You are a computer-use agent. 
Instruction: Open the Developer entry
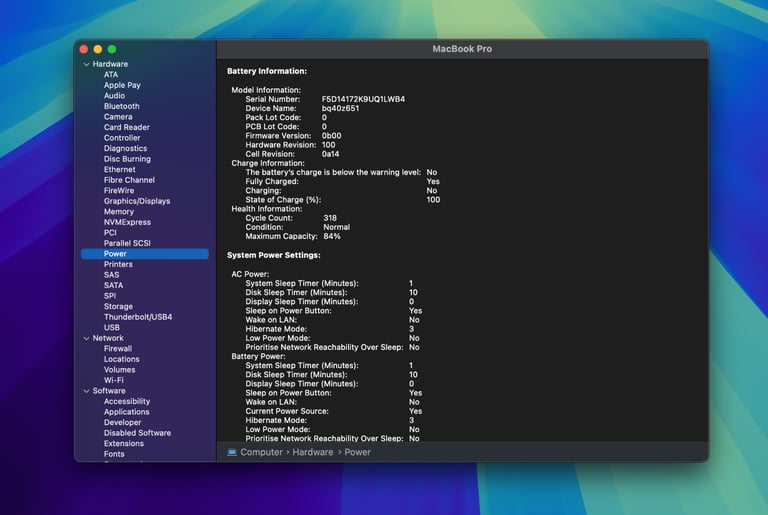122,422
